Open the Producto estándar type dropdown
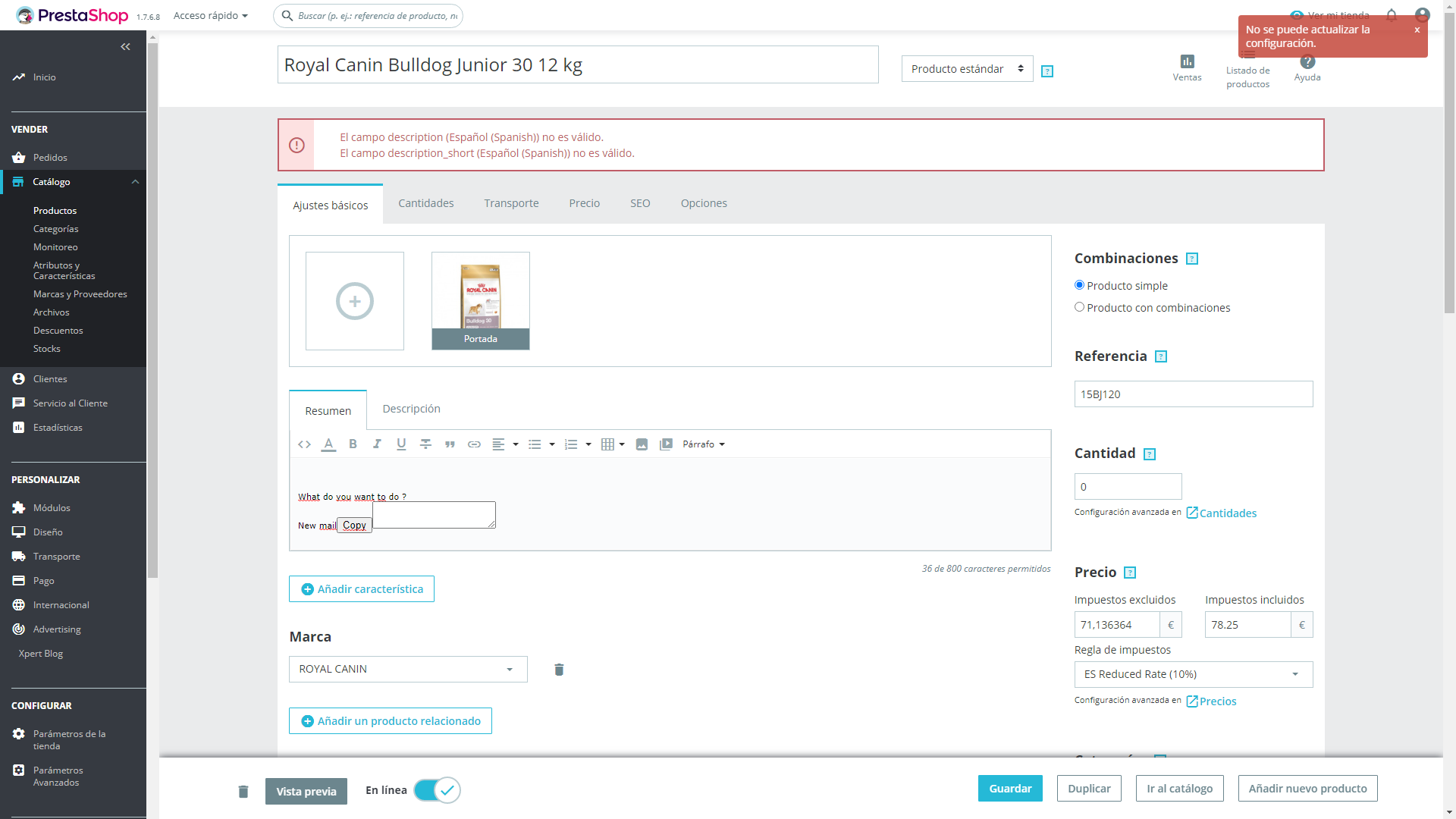This screenshot has width=1456, height=819. [967, 69]
